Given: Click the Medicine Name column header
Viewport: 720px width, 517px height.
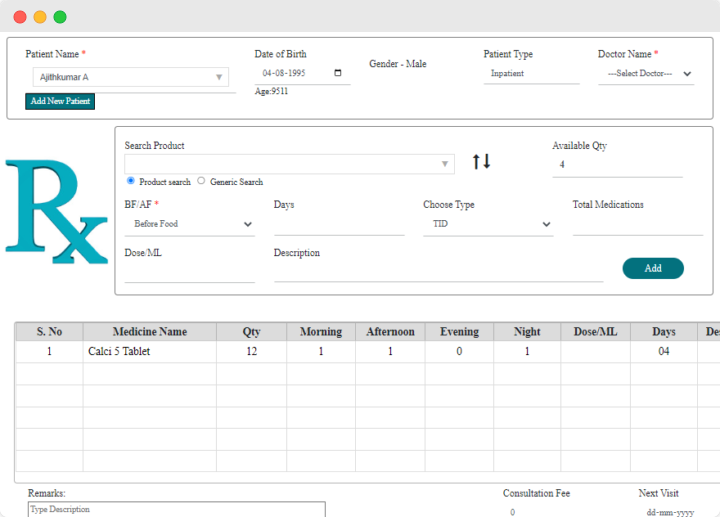Looking at the screenshot, I should pyautogui.click(x=149, y=332).
